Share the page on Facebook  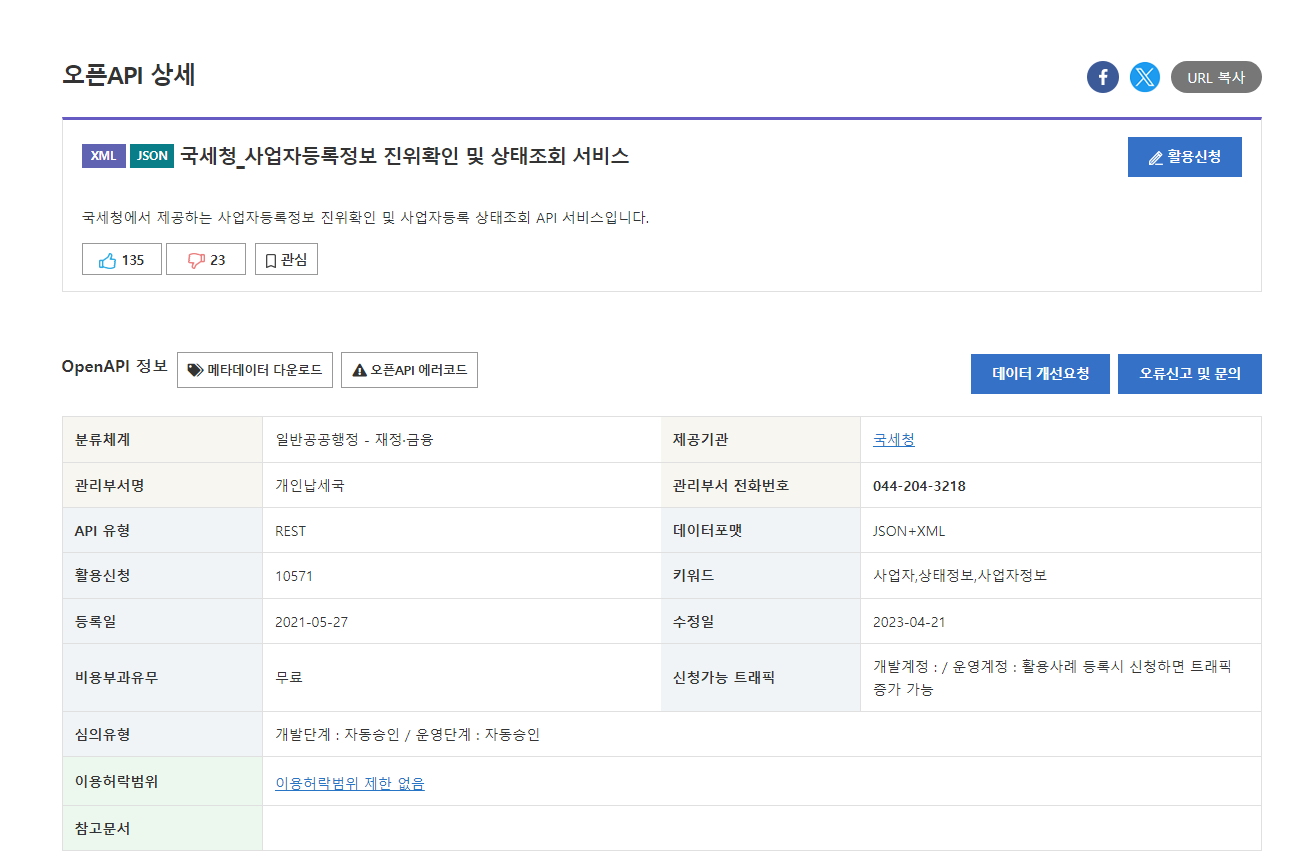[x=1103, y=77]
